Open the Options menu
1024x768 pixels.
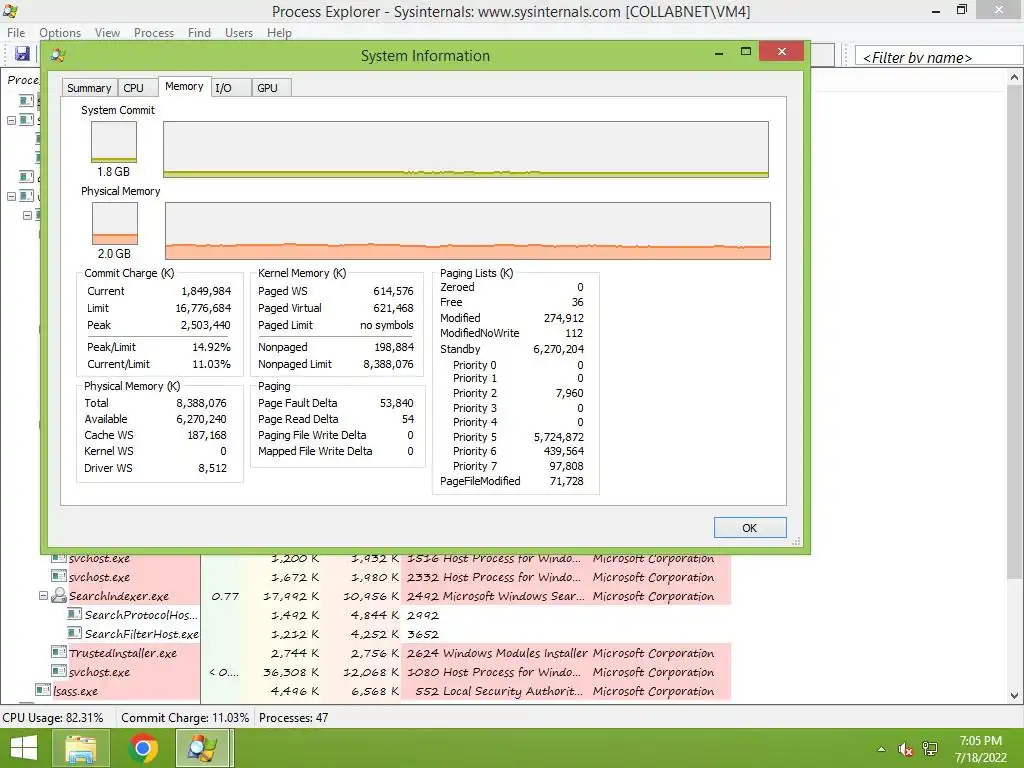[x=60, y=33]
